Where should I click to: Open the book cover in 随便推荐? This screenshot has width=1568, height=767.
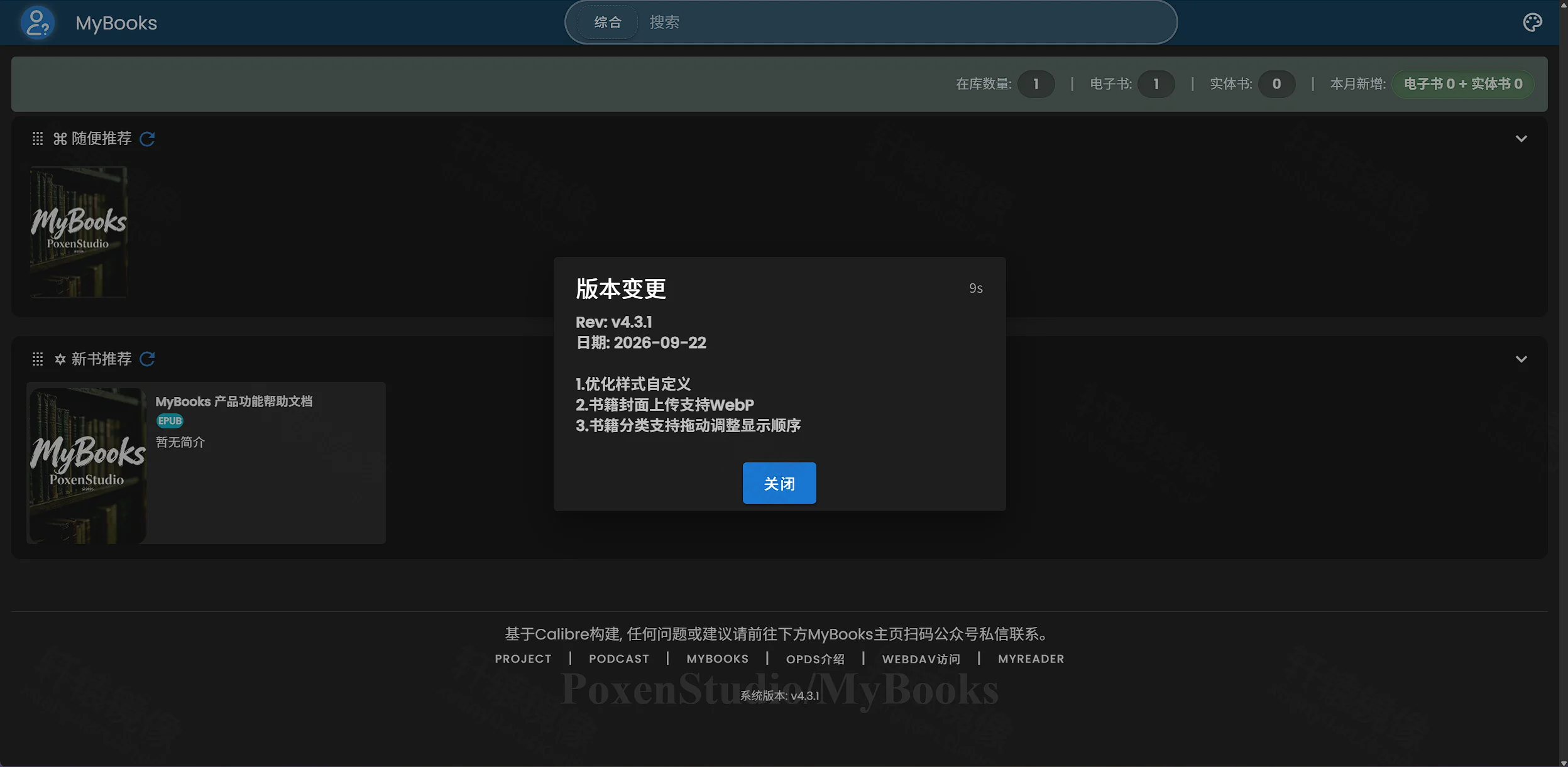pyautogui.click(x=79, y=232)
